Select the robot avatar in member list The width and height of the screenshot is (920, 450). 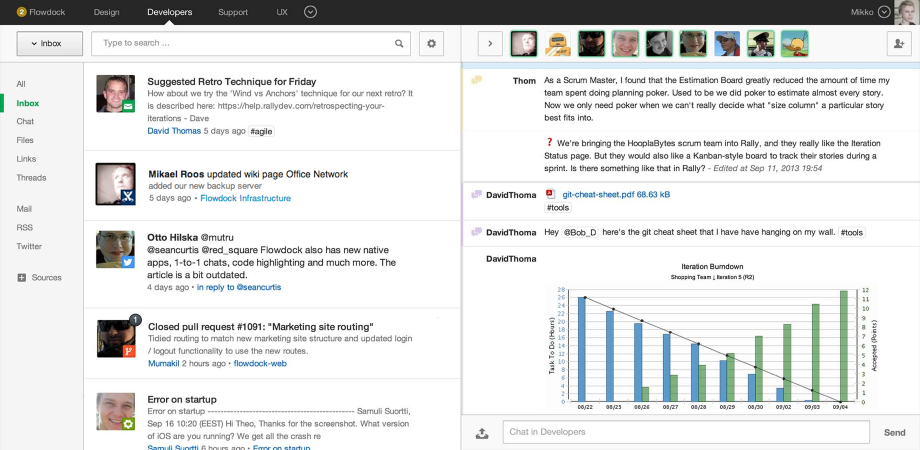(x=558, y=43)
